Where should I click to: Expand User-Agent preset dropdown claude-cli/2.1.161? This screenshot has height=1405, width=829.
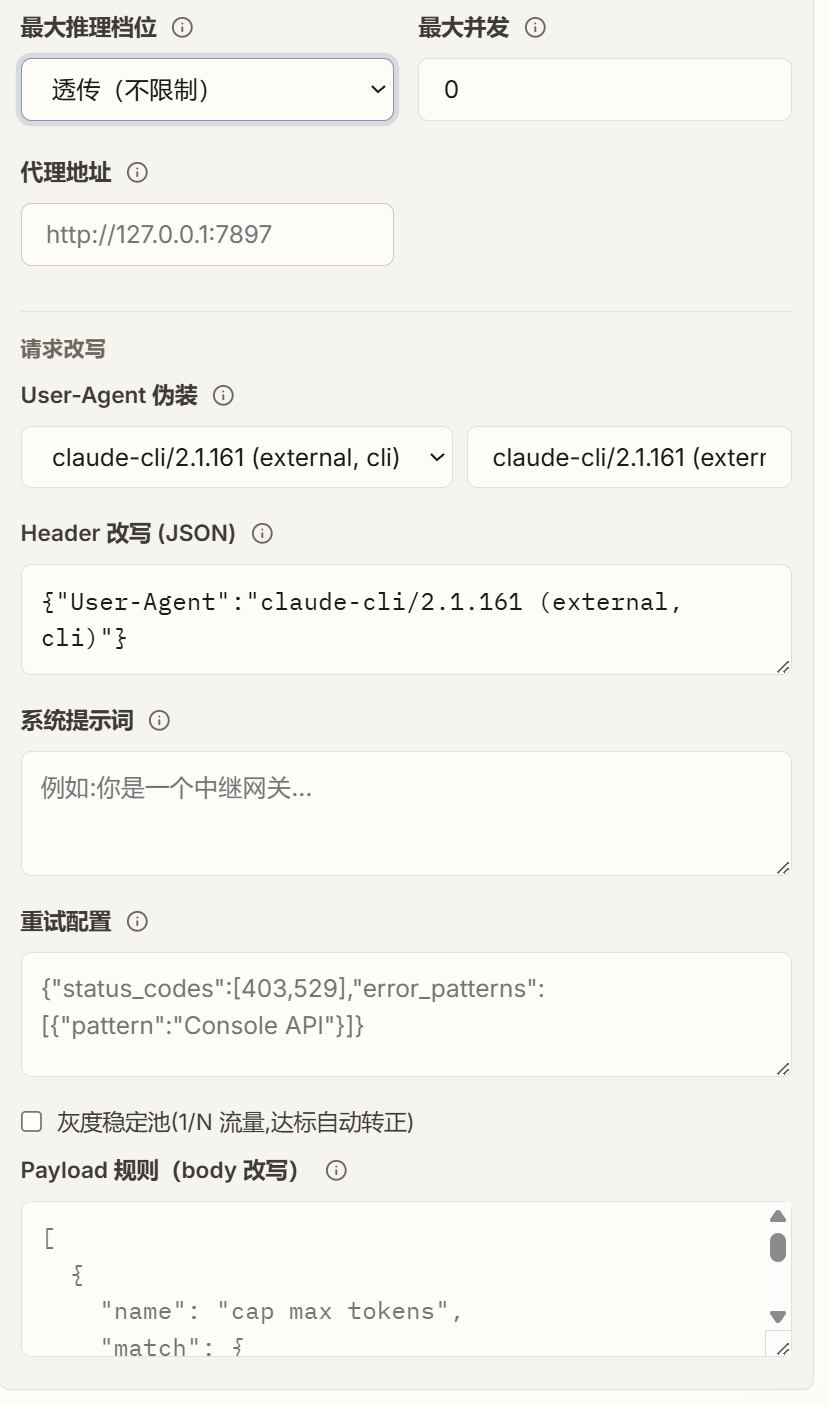point(237,457)
